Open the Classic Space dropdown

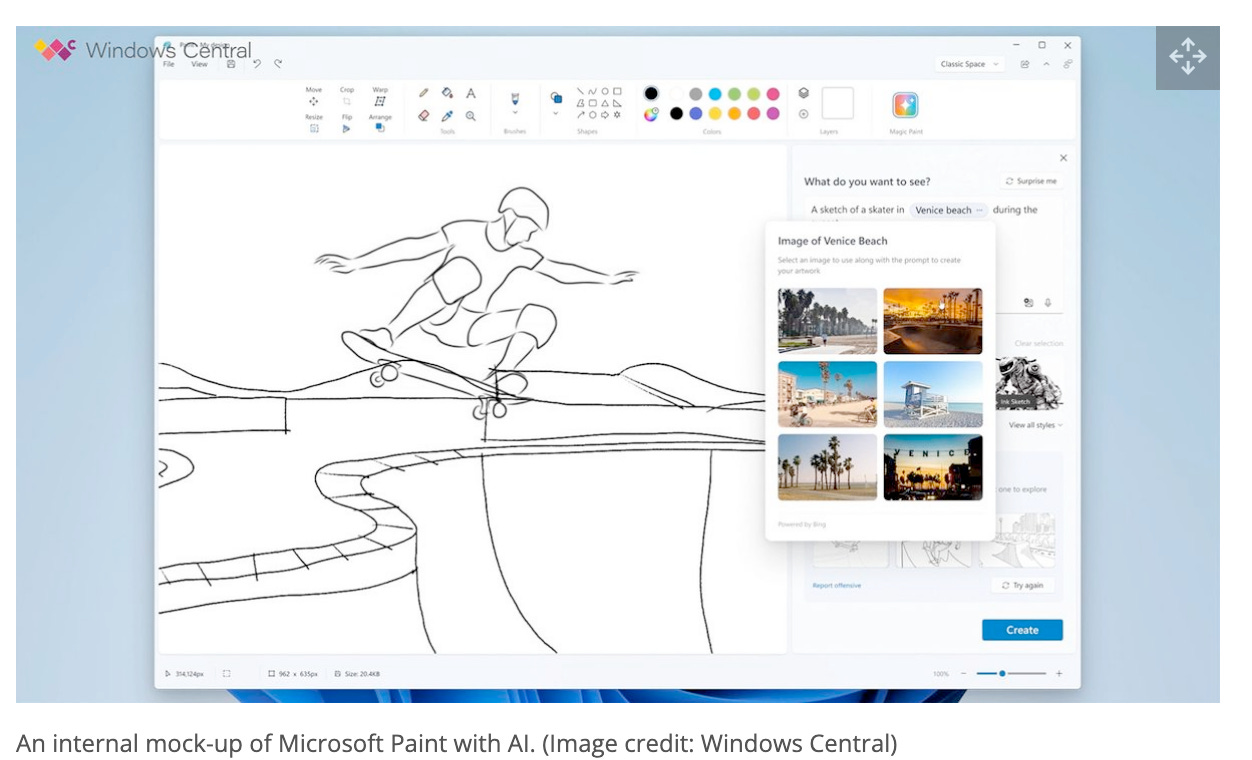(x=970, y=64)
